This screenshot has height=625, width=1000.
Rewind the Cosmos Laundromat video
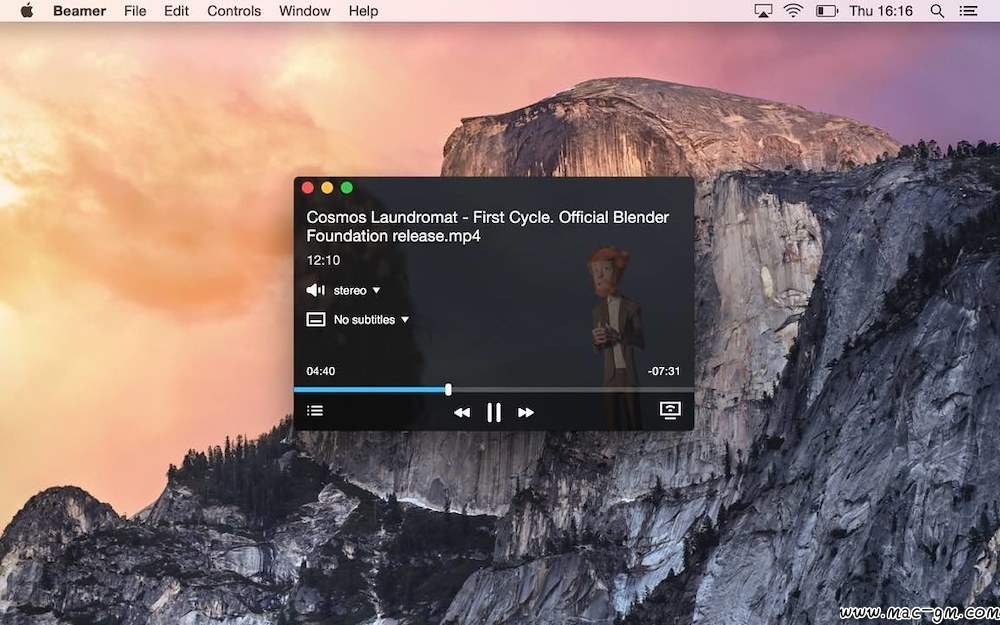[x=462, y=413]
